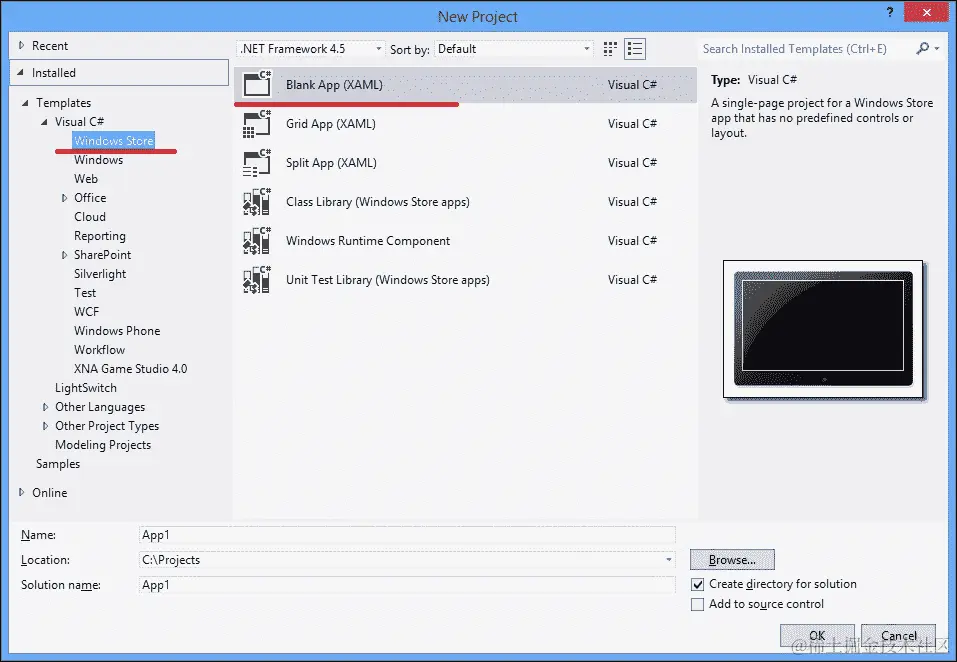Select XNA Game Studio 4.0
This screenshot has height=662, width=957.
tap(130, 369)
